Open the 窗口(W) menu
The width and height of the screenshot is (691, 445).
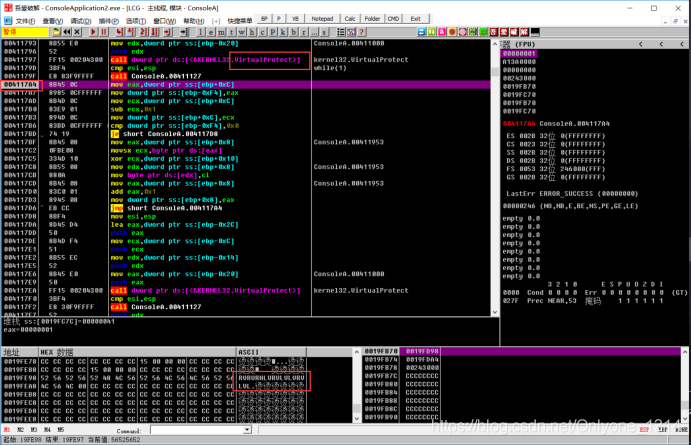coord(164,21)
